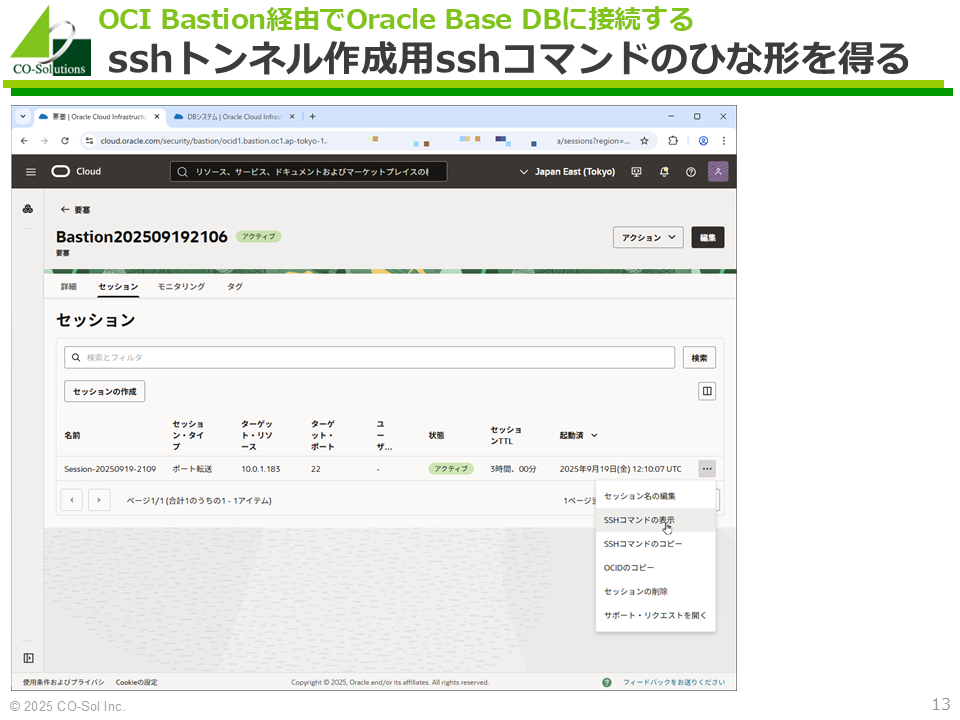
Task: Choose セッション名の編集 from the menu
Action: [x=655, y=496]
